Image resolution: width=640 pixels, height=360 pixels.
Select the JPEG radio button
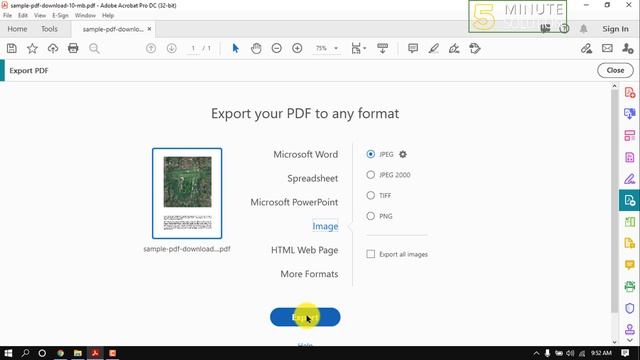[370, 154]
